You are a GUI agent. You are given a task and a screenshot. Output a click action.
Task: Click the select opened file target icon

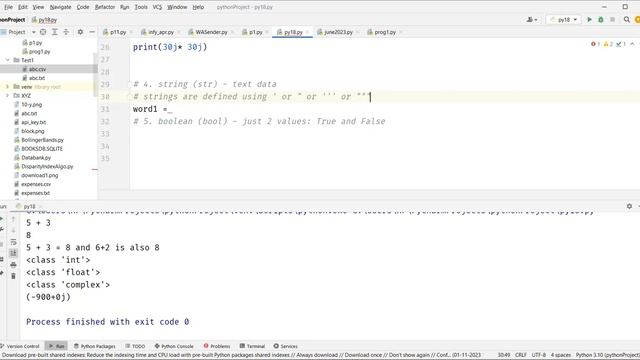[43, 32]
